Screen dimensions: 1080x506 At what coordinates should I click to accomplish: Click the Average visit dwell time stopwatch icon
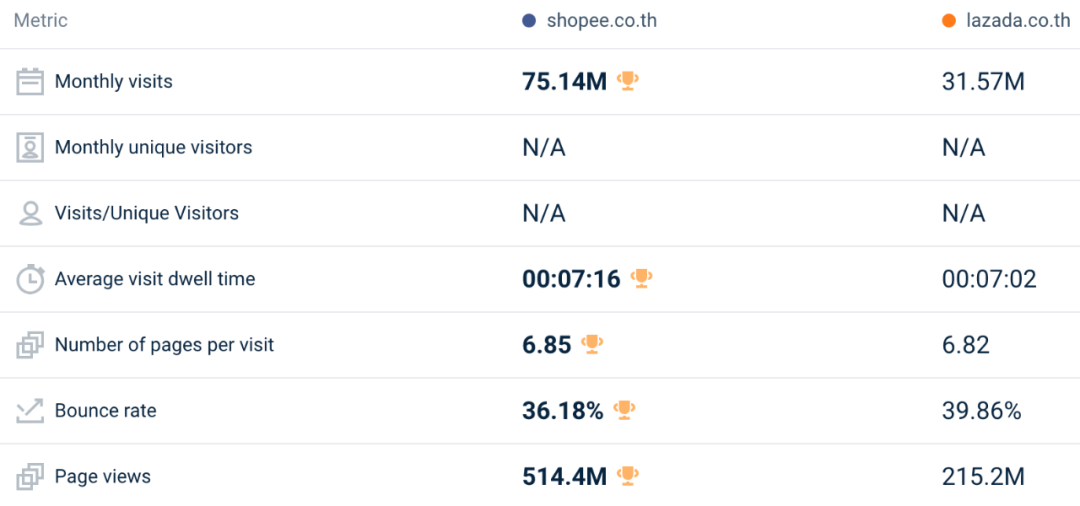coord(31,279)
